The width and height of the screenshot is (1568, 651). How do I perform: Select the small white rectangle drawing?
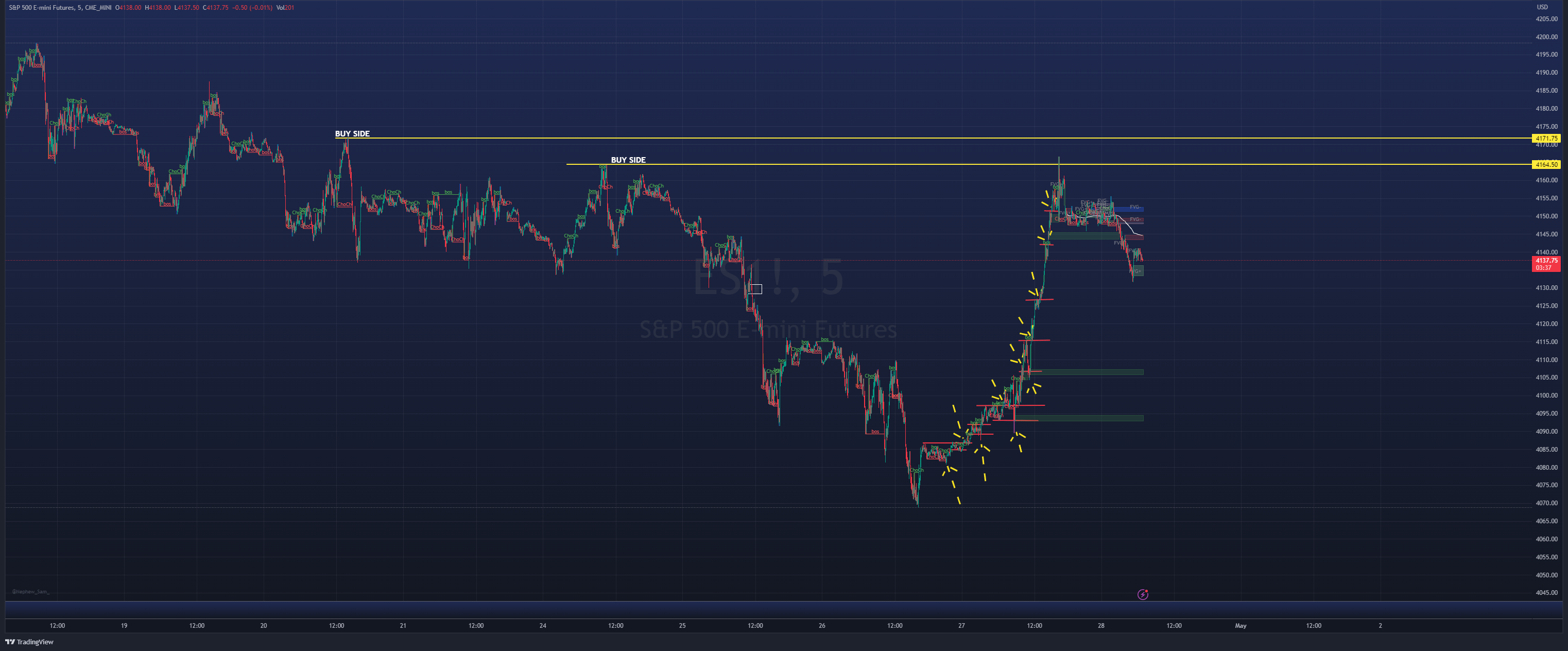tap(755, 288)
